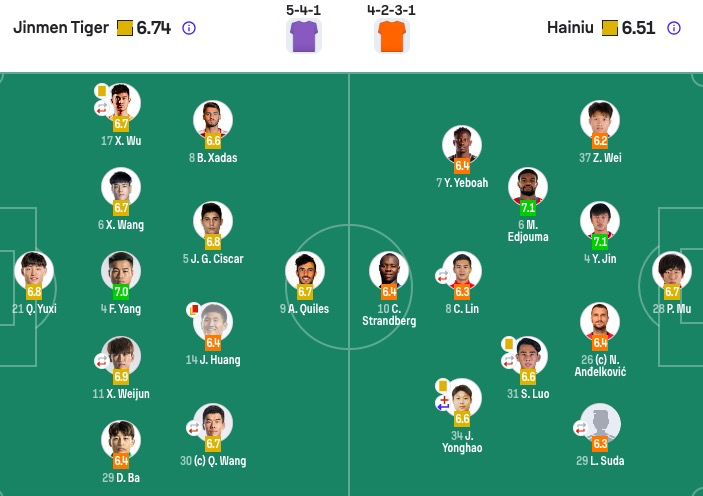Image resolution: width=703 pixels, height=496 pixels.
Task: Select the purple 5-4-1 jersey icon
Action: tap(304, 36)
